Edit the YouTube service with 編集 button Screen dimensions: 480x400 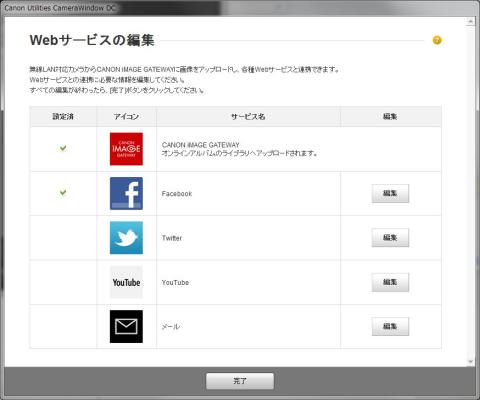pos(390,282)
